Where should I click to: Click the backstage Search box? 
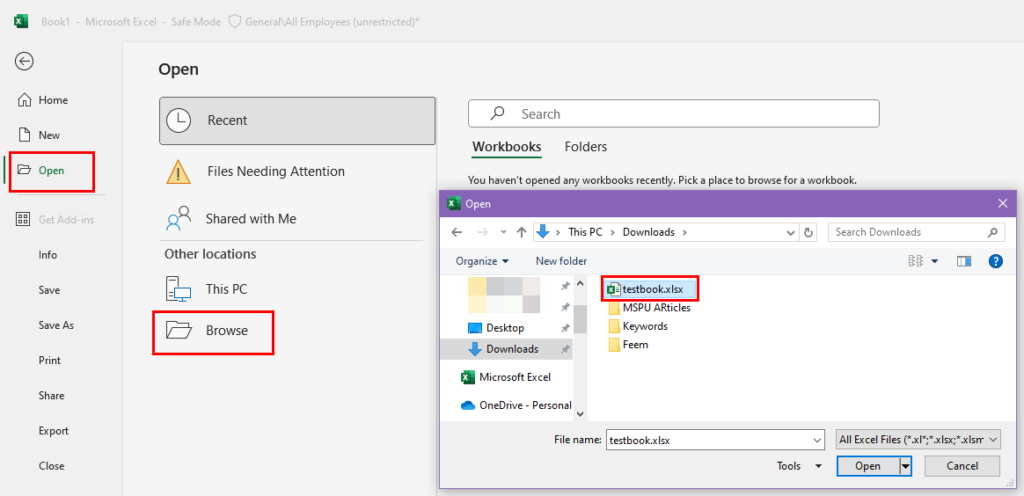(x=673, y=114)
